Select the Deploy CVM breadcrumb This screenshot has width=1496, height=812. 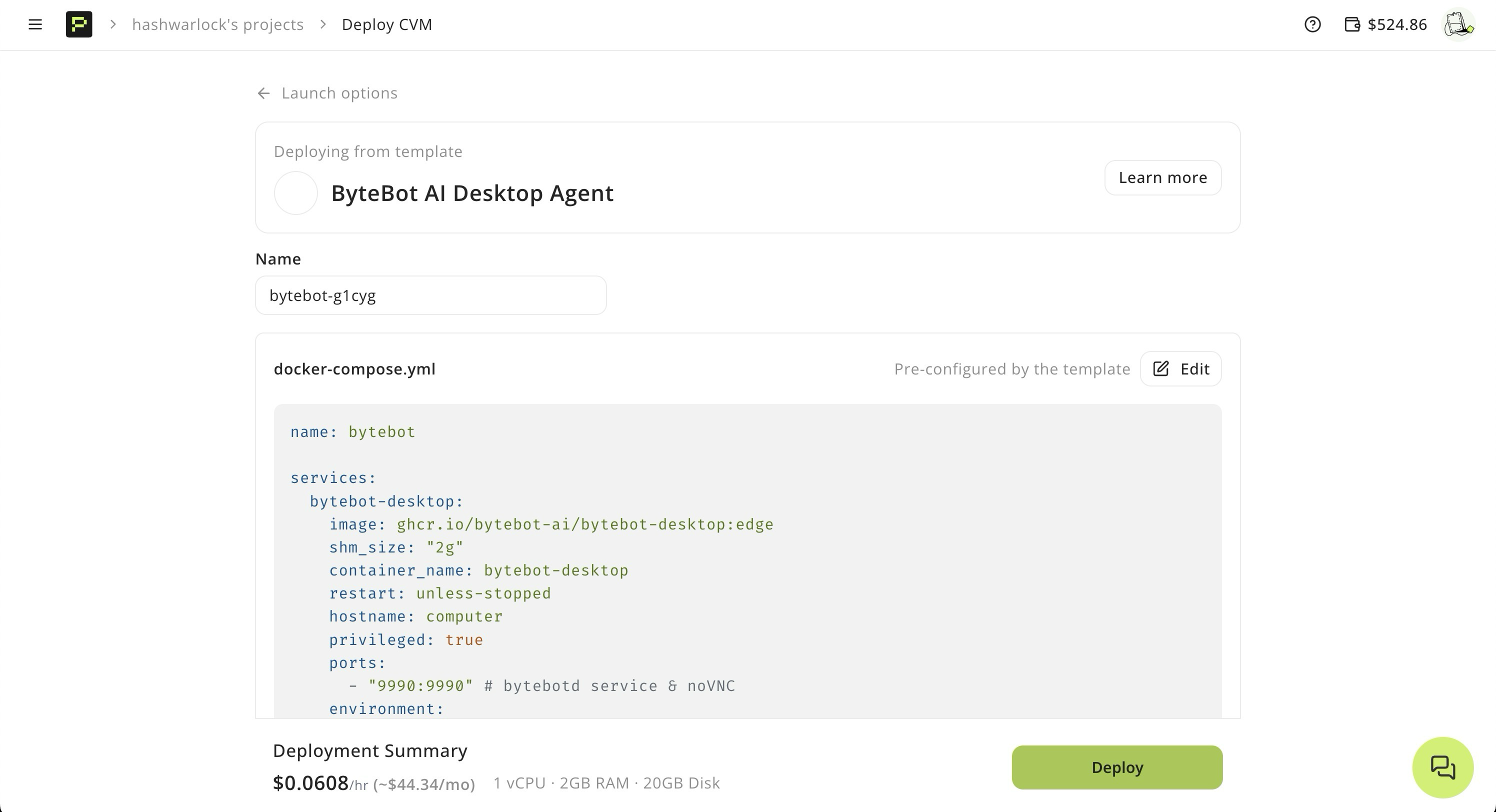[x=387, y=24]
